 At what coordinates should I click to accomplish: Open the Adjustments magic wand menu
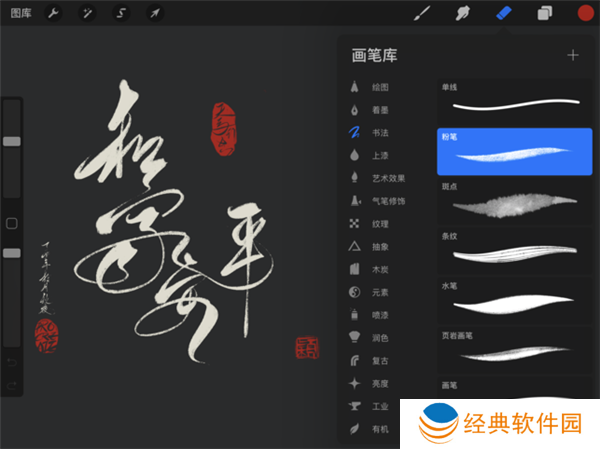click(86, 14)
